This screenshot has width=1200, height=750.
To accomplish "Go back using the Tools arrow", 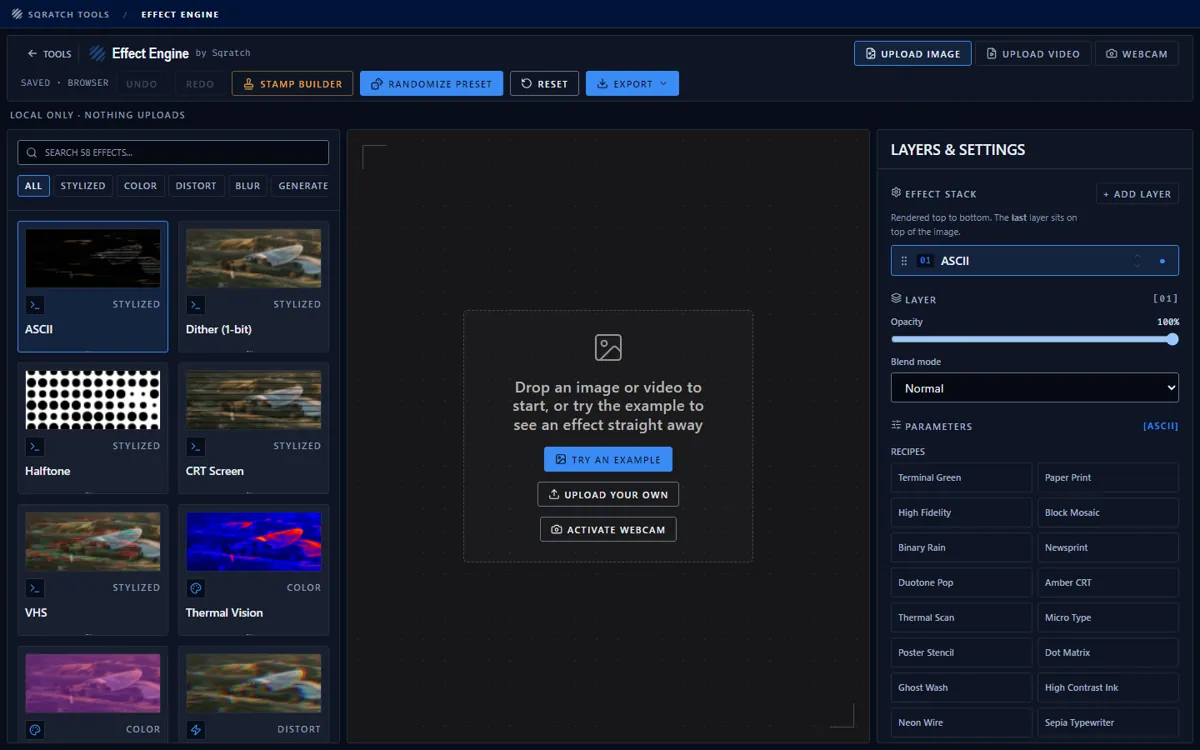I will click(x=49, y=54).
